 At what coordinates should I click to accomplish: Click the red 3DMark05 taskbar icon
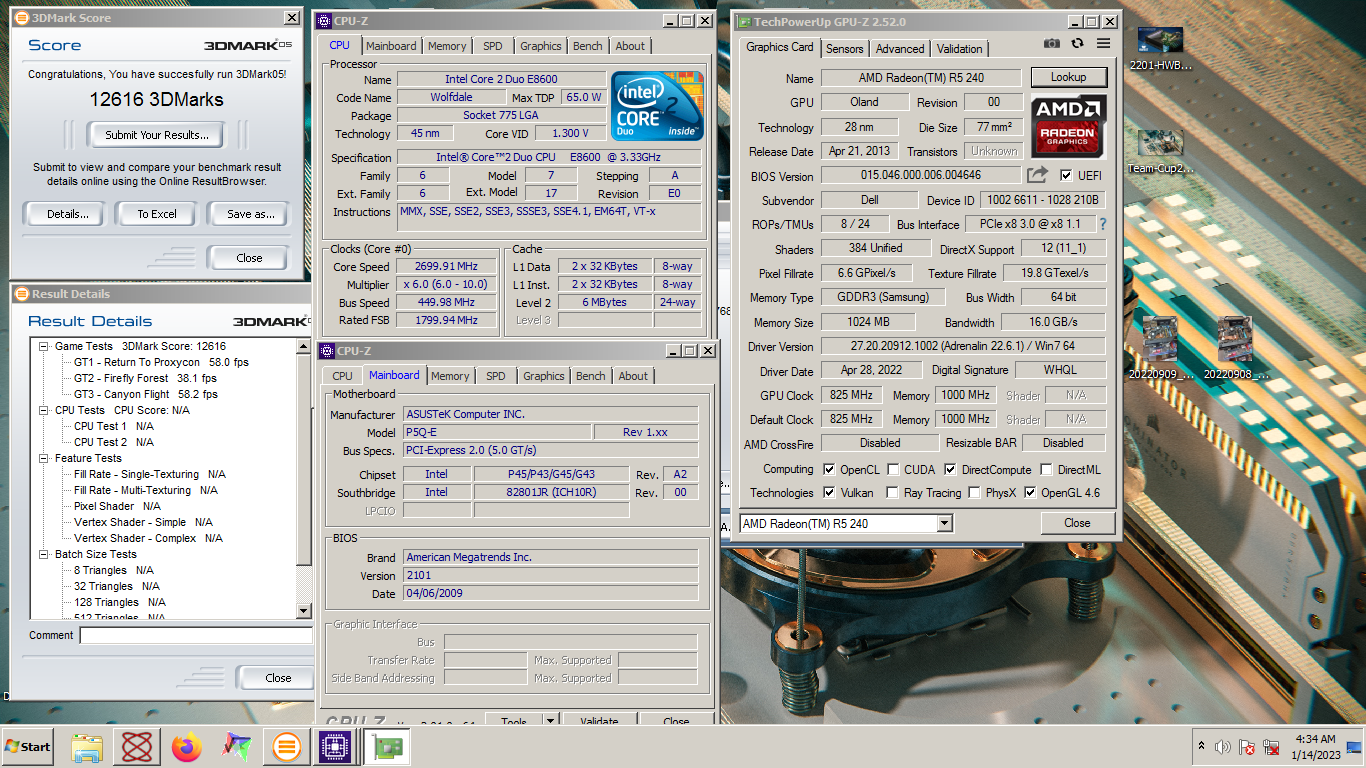[137, 747]
